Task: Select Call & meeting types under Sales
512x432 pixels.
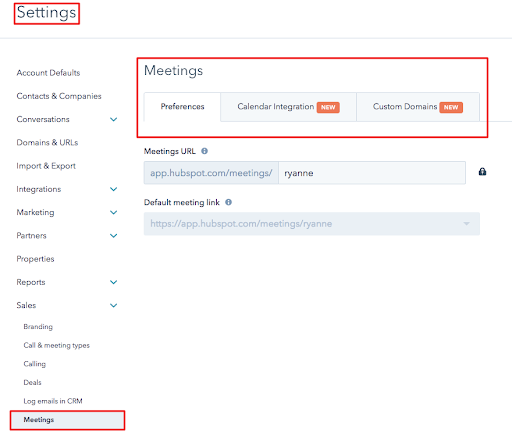Action: [x=57, y=345]
